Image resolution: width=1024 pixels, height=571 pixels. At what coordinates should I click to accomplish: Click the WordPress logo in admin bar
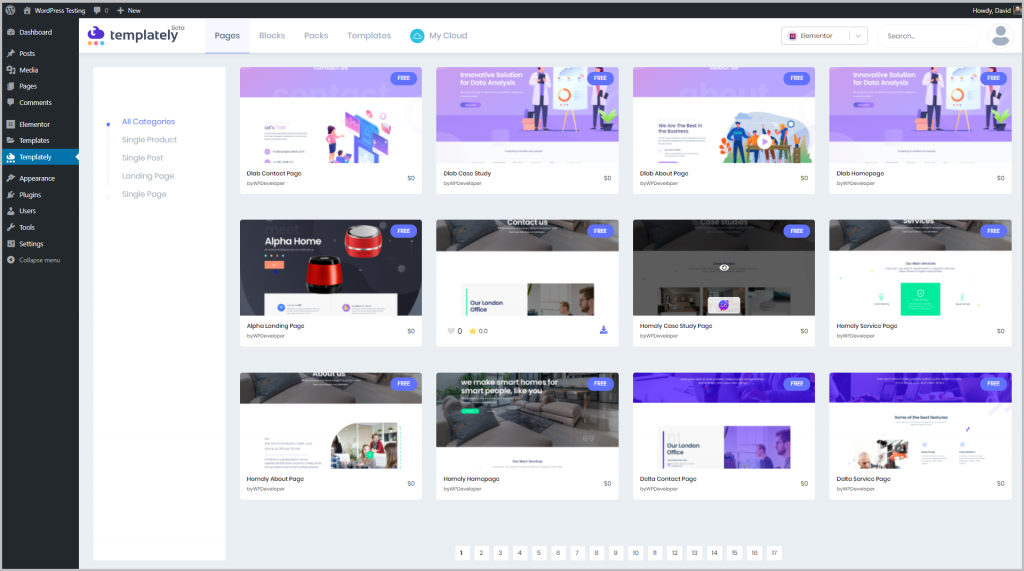pyautogui.click(x=10, y=10)
